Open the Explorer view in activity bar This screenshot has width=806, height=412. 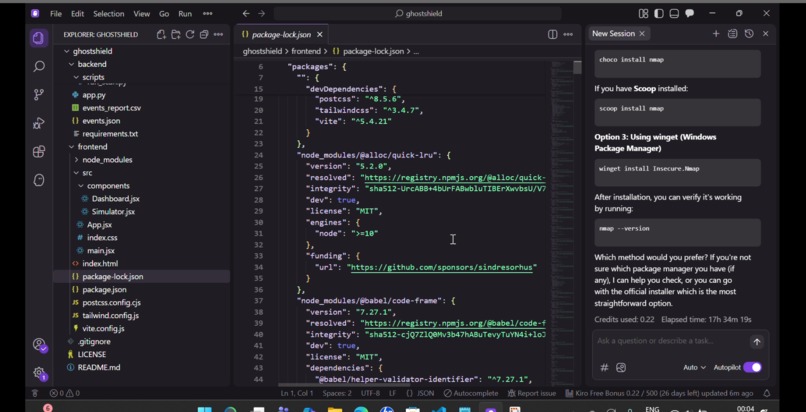point(39,38)
